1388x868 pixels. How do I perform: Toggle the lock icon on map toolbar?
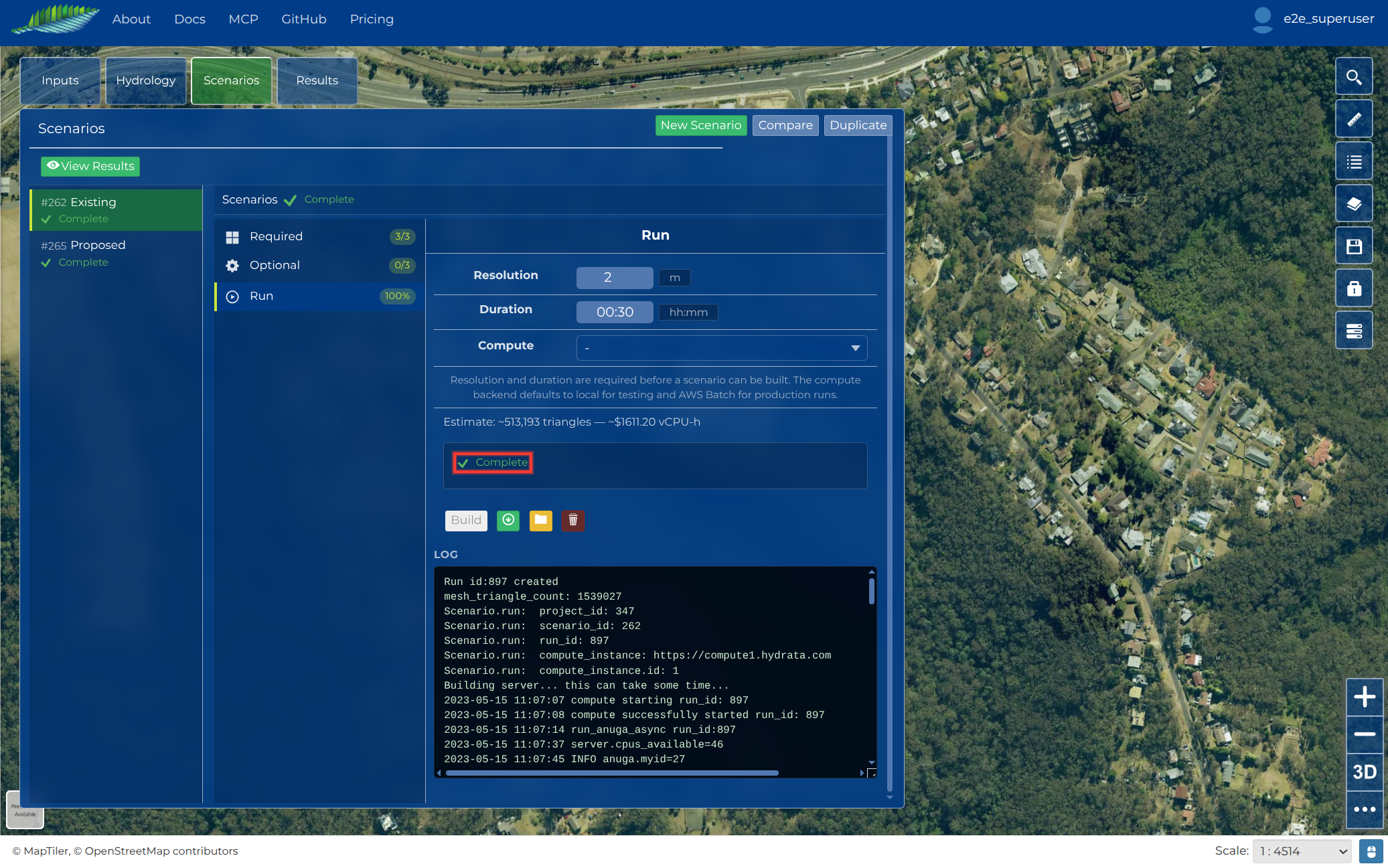coord(1354,288)
